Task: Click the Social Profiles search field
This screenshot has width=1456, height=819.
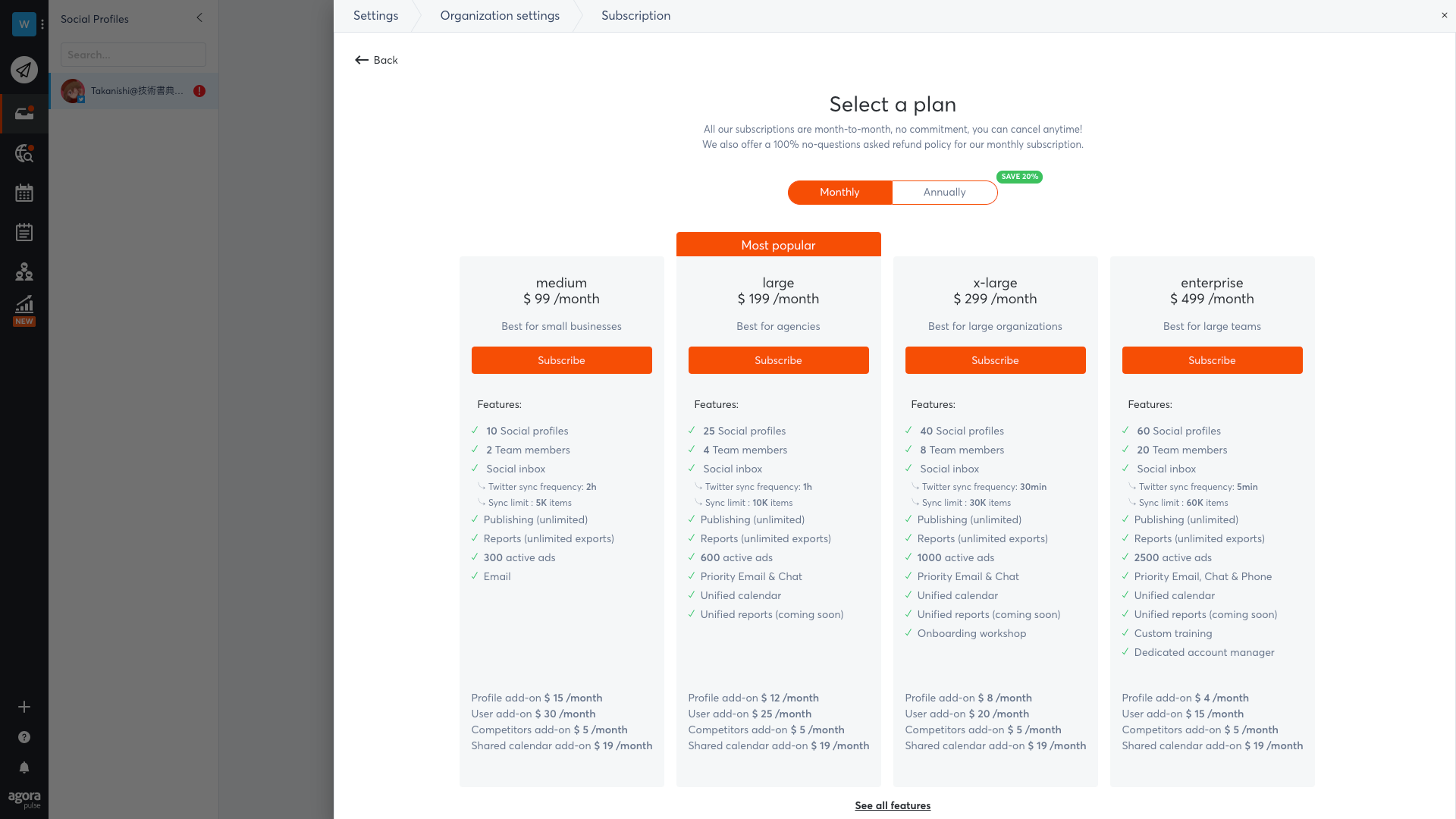Action: [133, 55]
